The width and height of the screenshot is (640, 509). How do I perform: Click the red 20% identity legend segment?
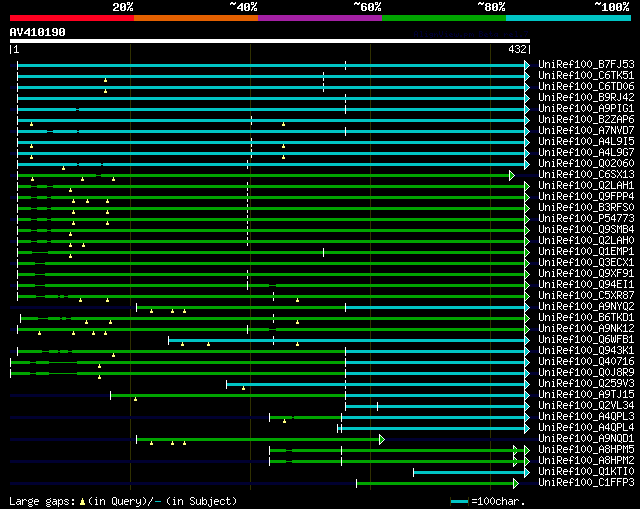coord(72,18)
